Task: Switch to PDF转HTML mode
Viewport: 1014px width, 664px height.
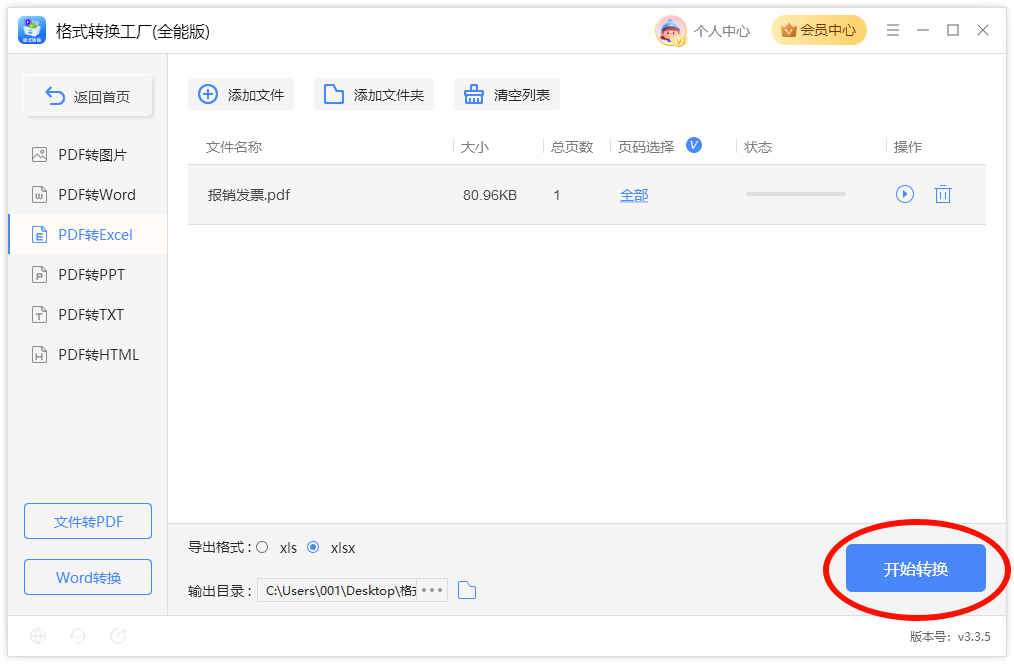Action: click(x=88, y=355)
